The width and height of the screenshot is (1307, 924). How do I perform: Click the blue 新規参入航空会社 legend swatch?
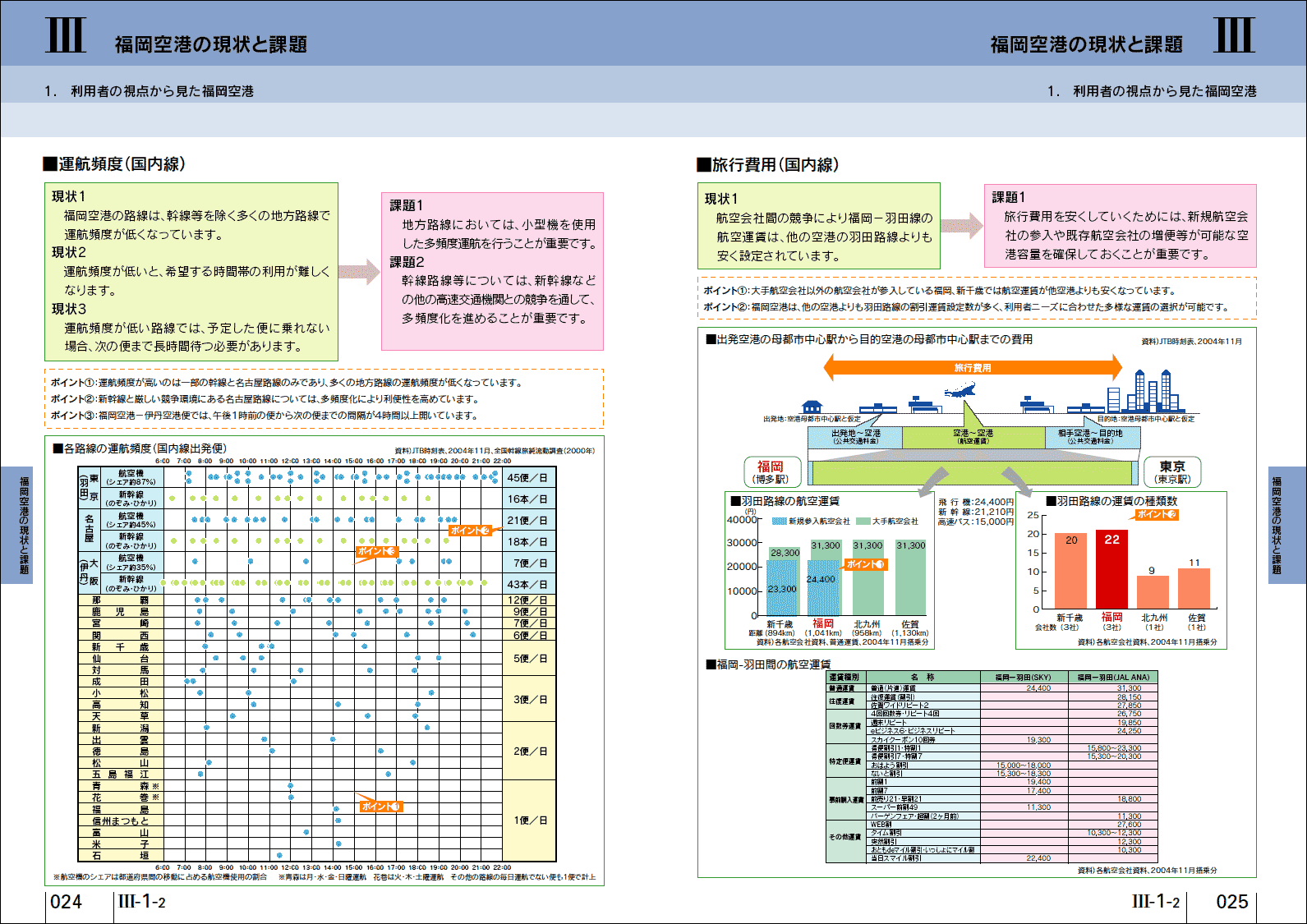click(x=779, y=522)
